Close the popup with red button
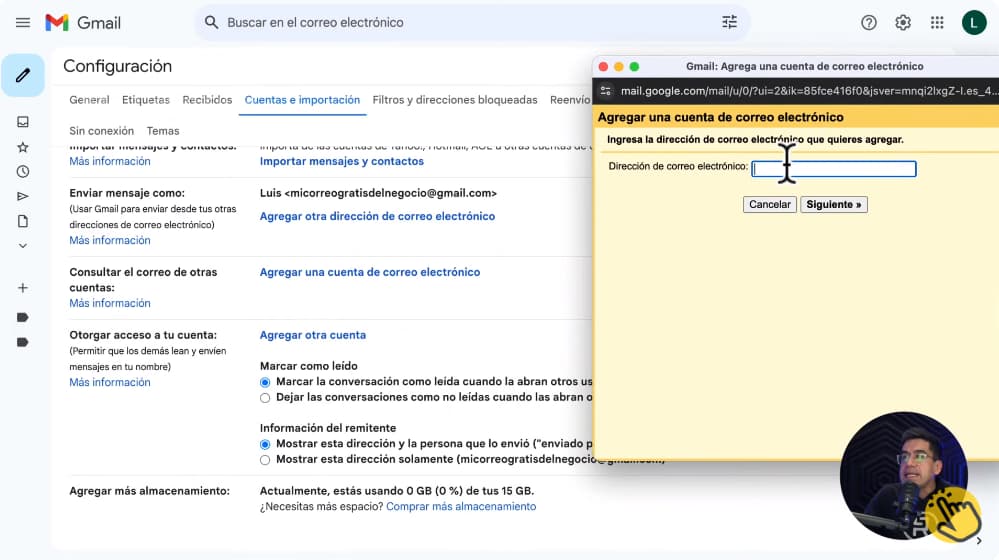 [x=603, y=66]
